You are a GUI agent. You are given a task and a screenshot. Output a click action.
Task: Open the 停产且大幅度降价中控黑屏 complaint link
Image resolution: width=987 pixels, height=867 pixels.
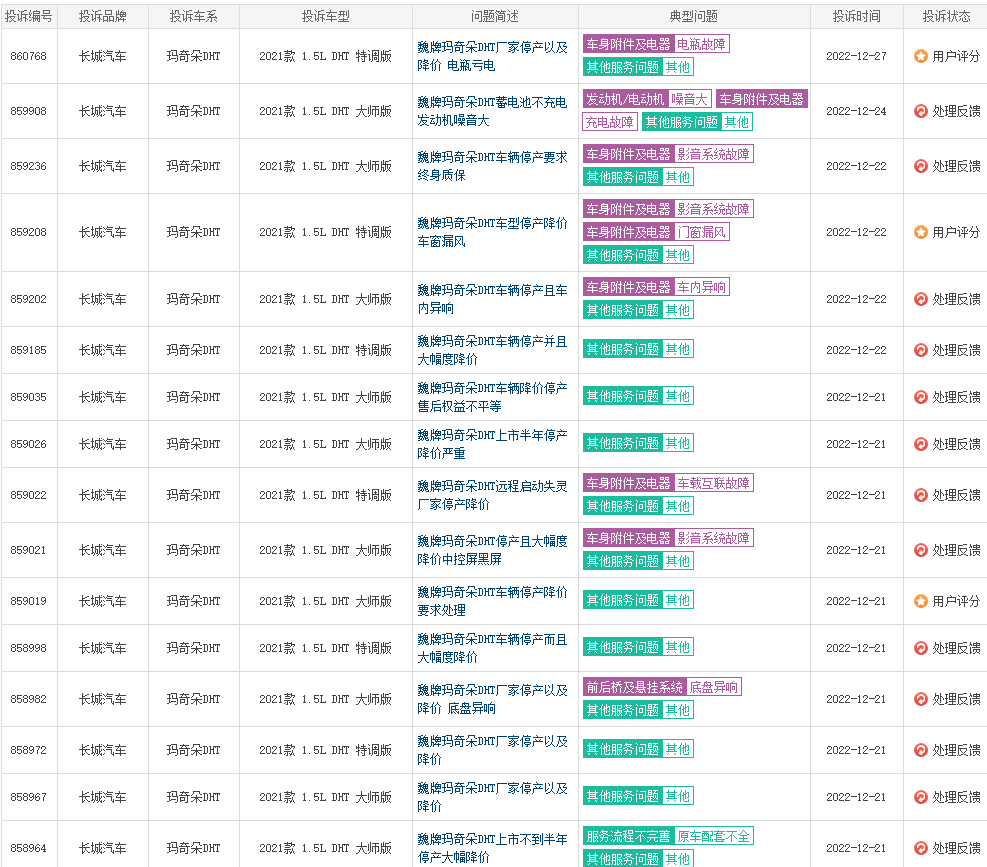pos(492,550)
